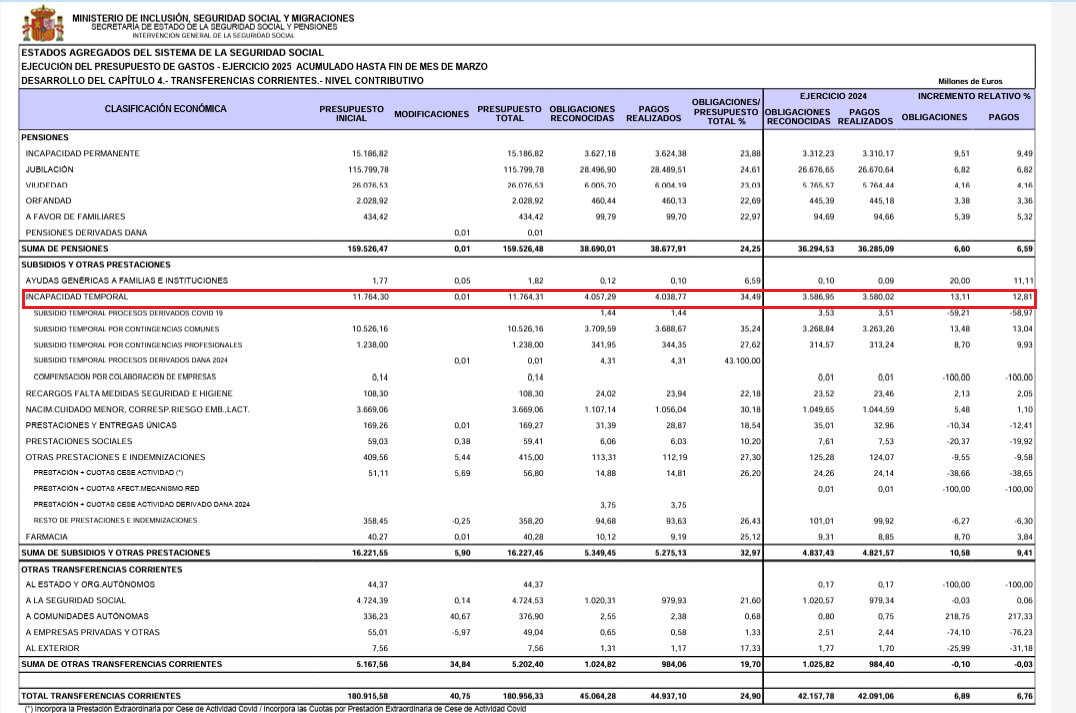Click the Spanish coat of arms logo

tap(43, 22)
